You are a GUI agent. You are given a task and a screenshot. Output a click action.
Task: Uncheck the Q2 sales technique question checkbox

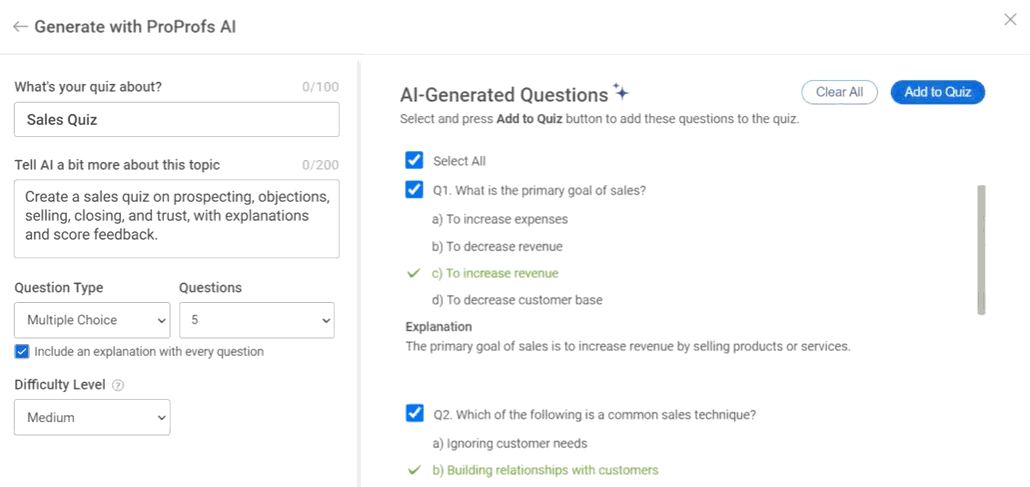(414, 414)
